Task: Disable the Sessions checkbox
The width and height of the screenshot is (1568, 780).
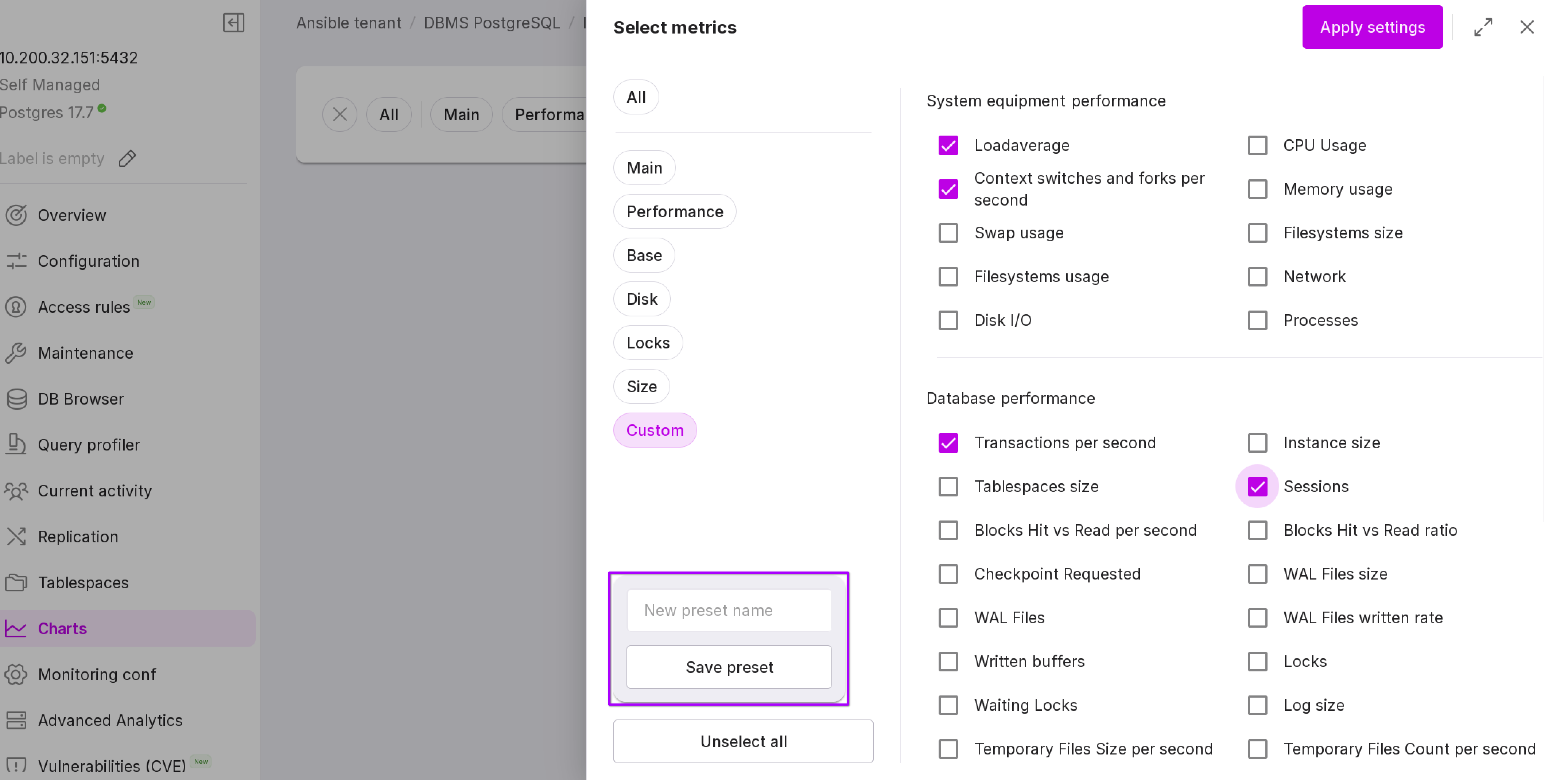Action: (1257, 486)
